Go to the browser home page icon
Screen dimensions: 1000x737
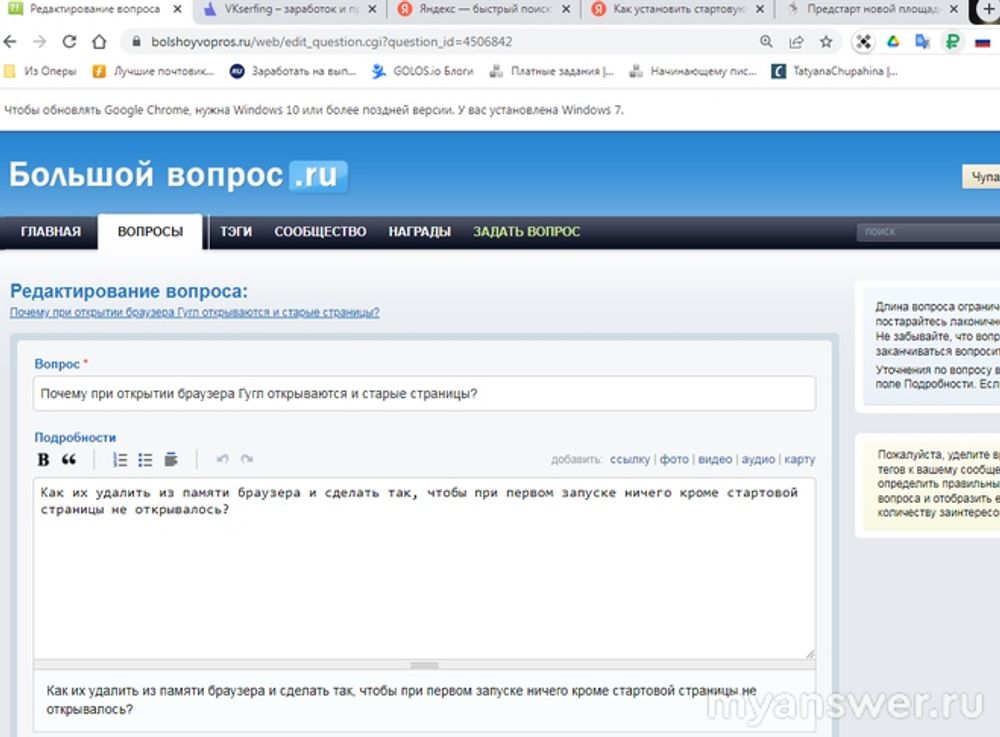[x=99, y=43]
